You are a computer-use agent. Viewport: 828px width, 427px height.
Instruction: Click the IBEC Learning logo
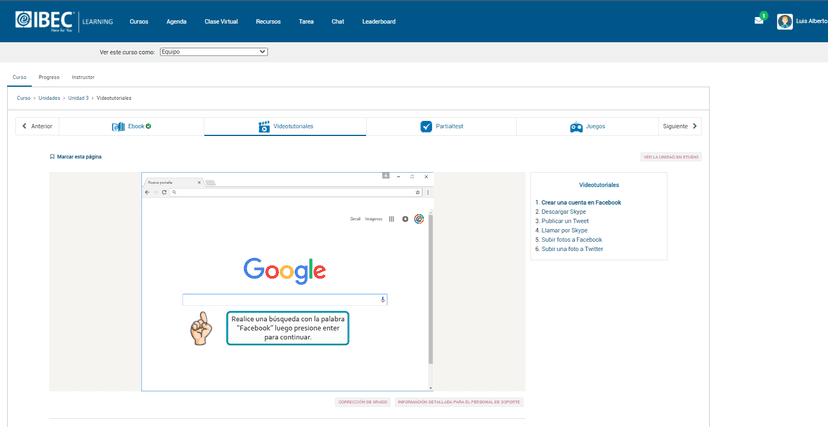(64, 21)
